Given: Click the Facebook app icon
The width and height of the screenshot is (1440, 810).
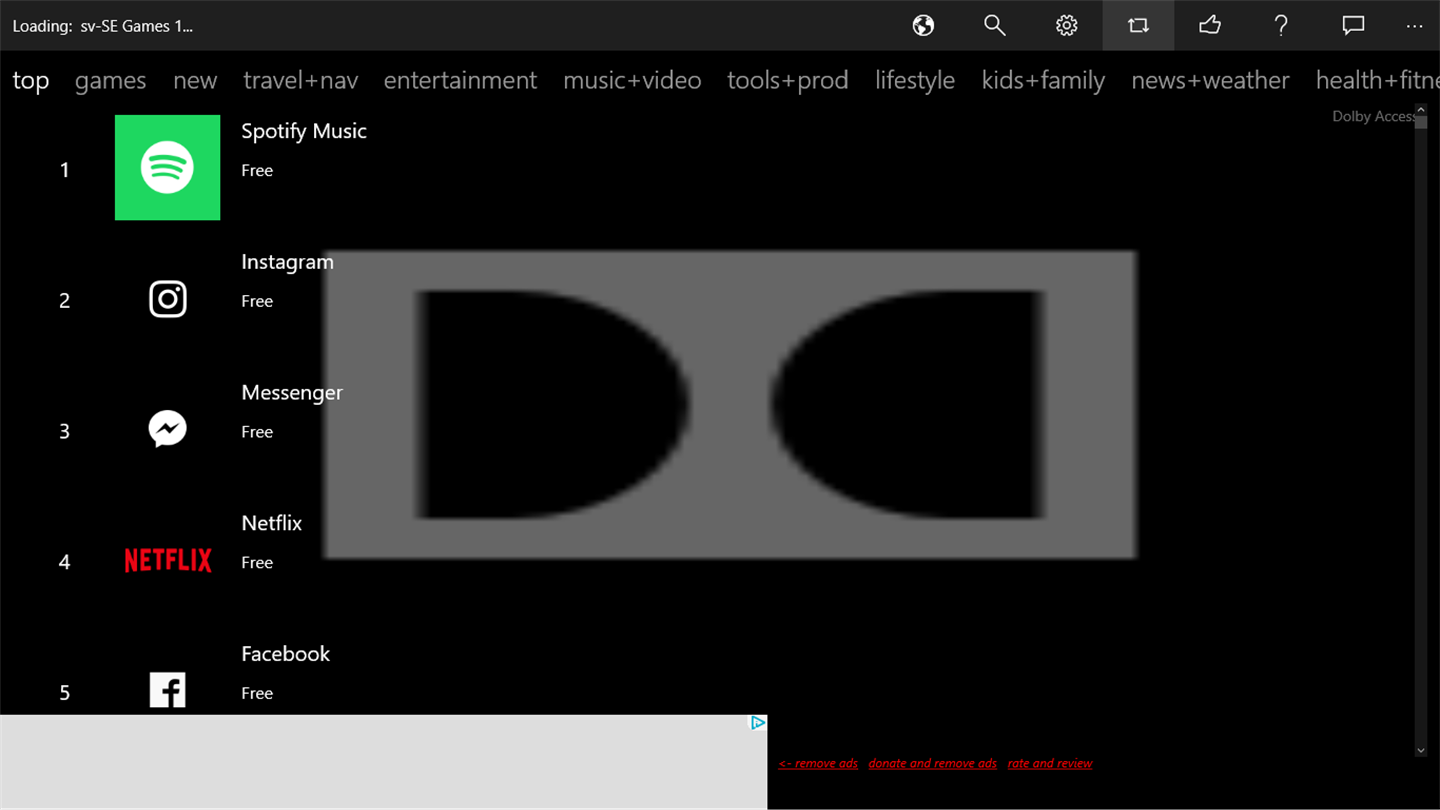Looking at the screenshot, I should (x=167, y=690).
